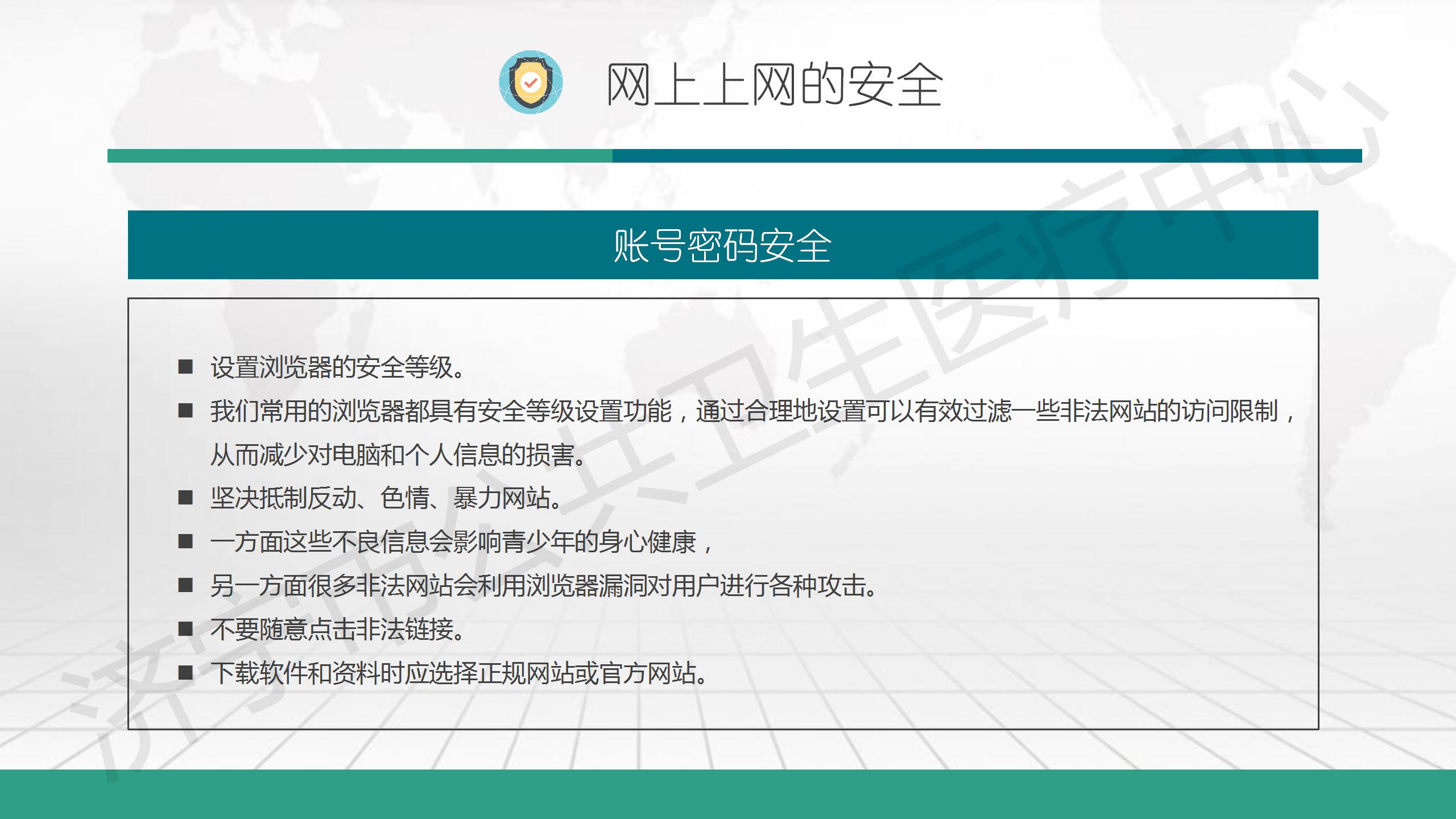Screen dimensions: 1456x819
Task: Click the line 另一方面很多非法网站会利用浏览器漏洞
Action: [x=543, y=586]
